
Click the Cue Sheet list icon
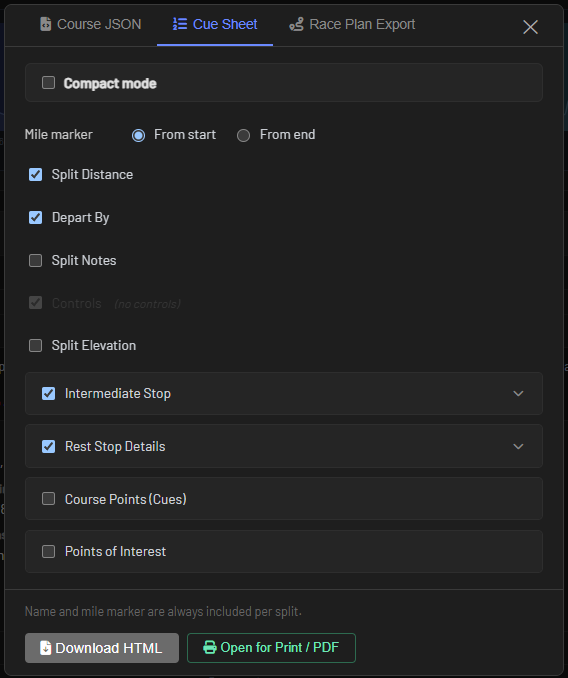180,24
